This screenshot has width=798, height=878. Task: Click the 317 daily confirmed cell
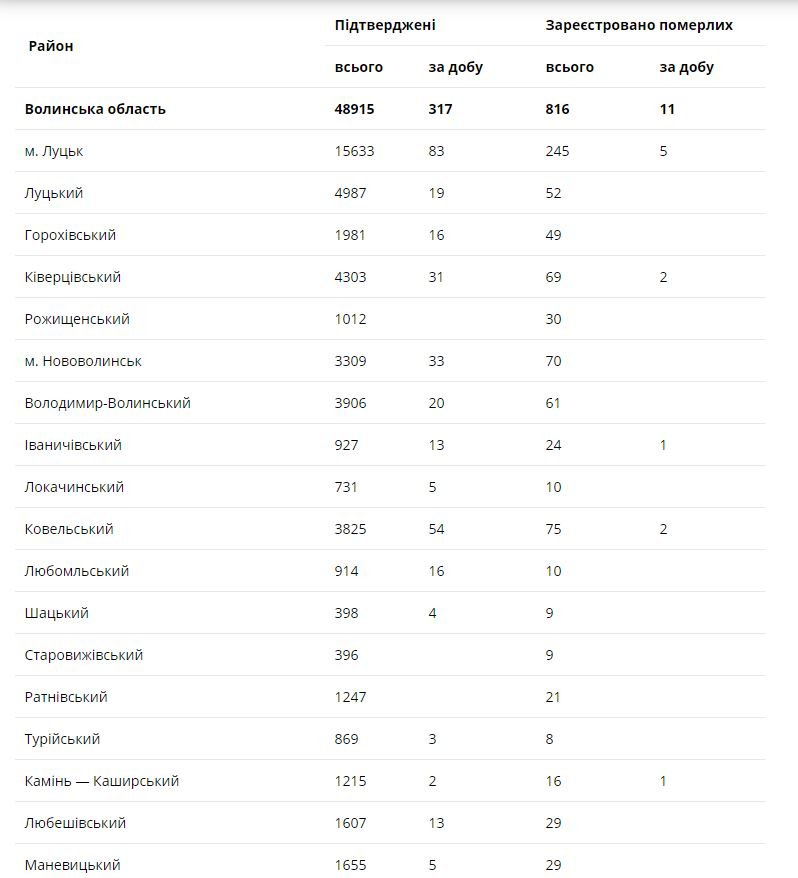click(x=441, y=109)
